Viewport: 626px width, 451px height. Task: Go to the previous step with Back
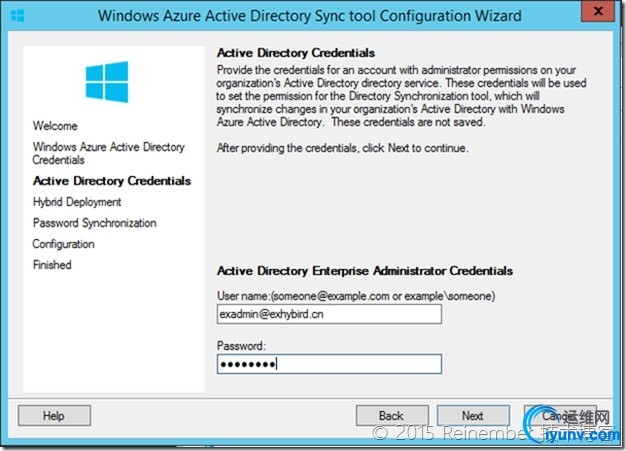coord(392,415)
